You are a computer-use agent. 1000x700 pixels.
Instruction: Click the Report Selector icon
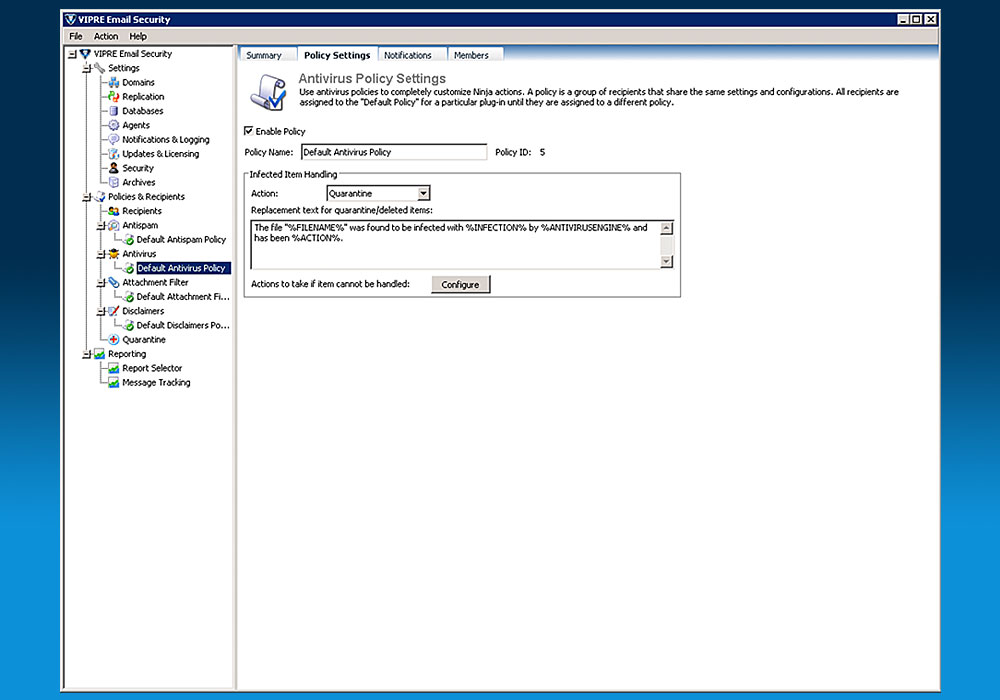114,368
